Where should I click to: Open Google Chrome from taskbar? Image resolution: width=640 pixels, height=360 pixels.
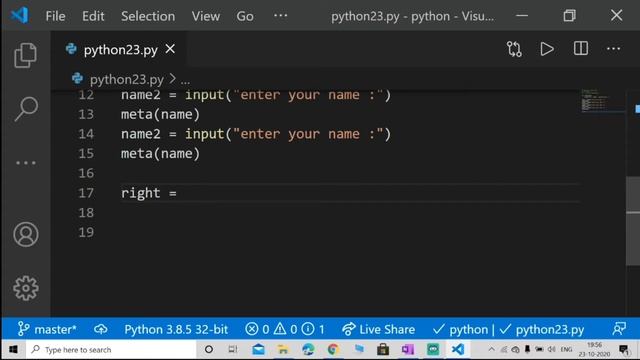pos(333,349)
